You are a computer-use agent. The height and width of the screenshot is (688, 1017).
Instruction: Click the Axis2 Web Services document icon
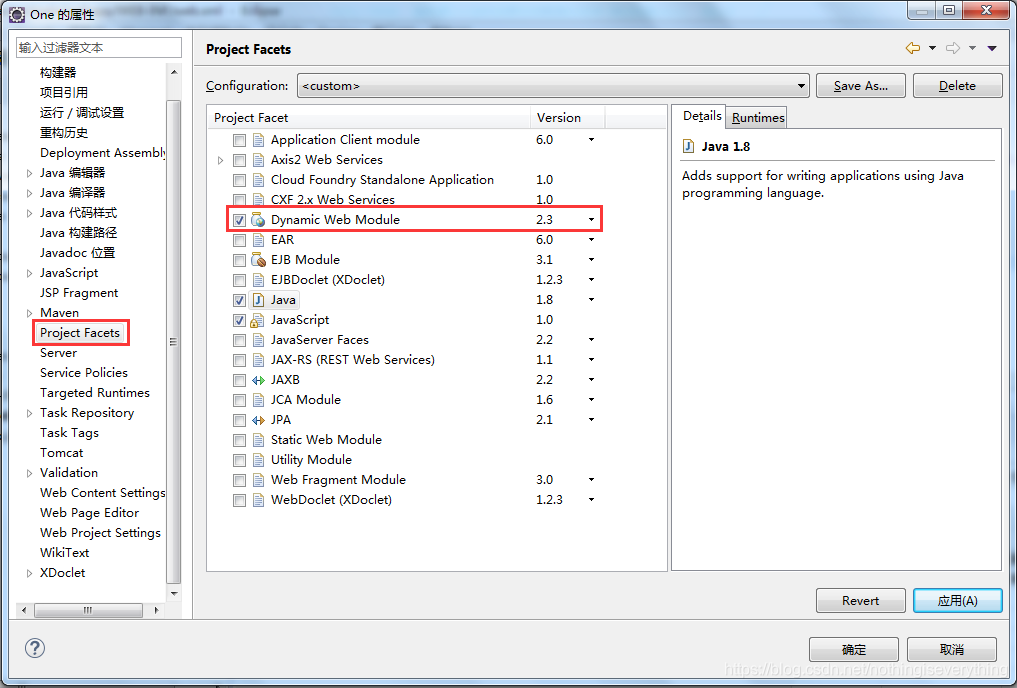pyautogui.click(x=258, y=160)
